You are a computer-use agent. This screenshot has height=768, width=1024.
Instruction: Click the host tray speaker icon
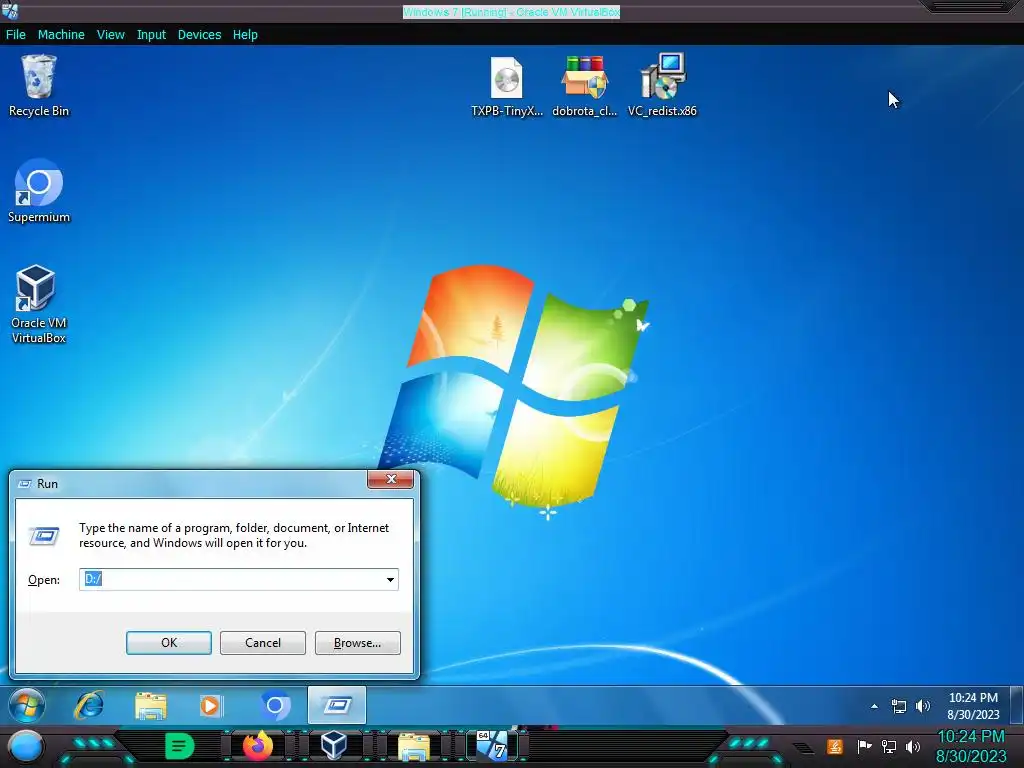click(913, 746)
